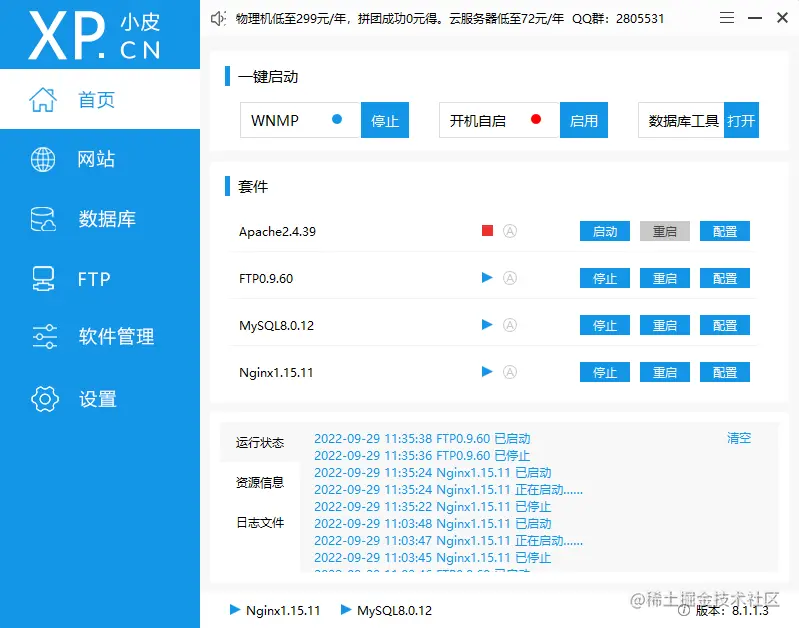Open the FTP section in sidebar
This screenshot has height=628, width=799.
(x=100, y=278)
